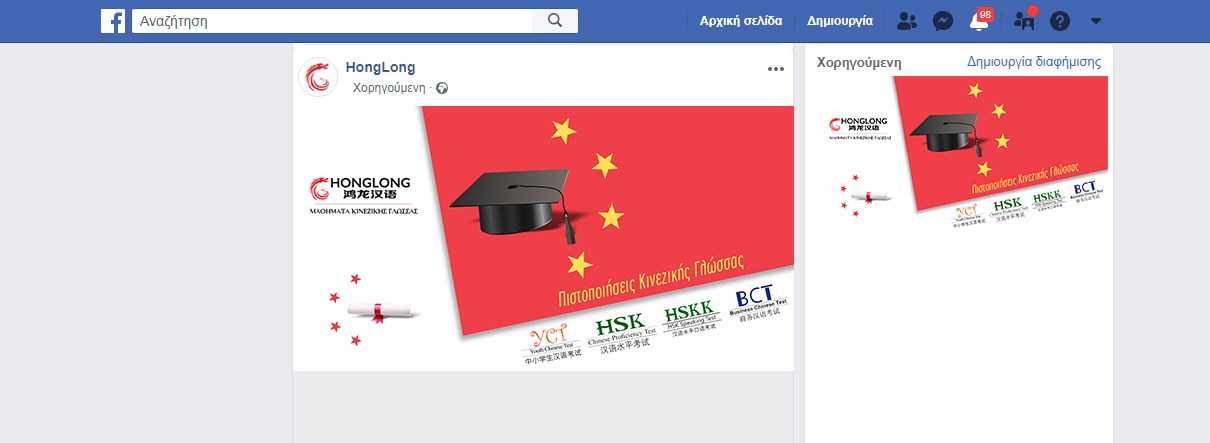Screen dimensions: 1210x443
Task: Open the groups icon with red dot
Action: tap(1025, 19)
